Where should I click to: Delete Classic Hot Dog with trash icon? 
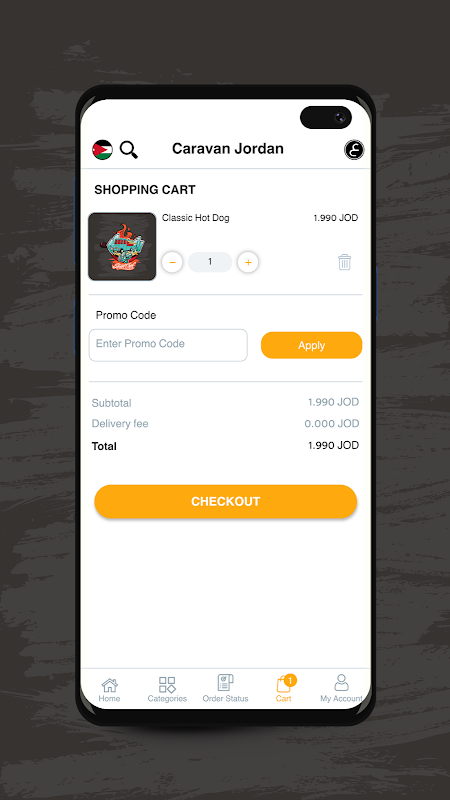(x=344, y=262)
